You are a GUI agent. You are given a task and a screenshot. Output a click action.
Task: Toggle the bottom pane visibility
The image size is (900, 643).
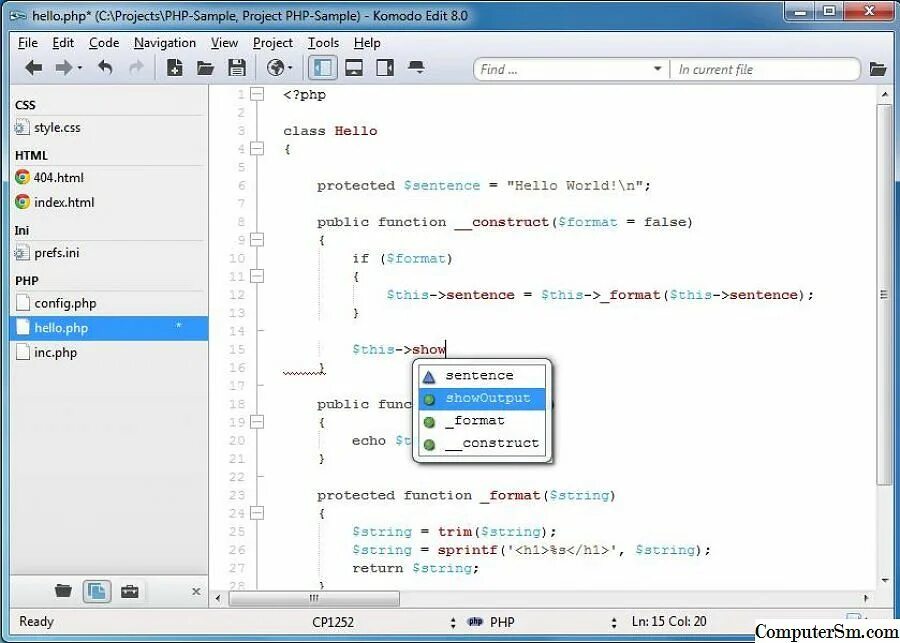(354, 68)
